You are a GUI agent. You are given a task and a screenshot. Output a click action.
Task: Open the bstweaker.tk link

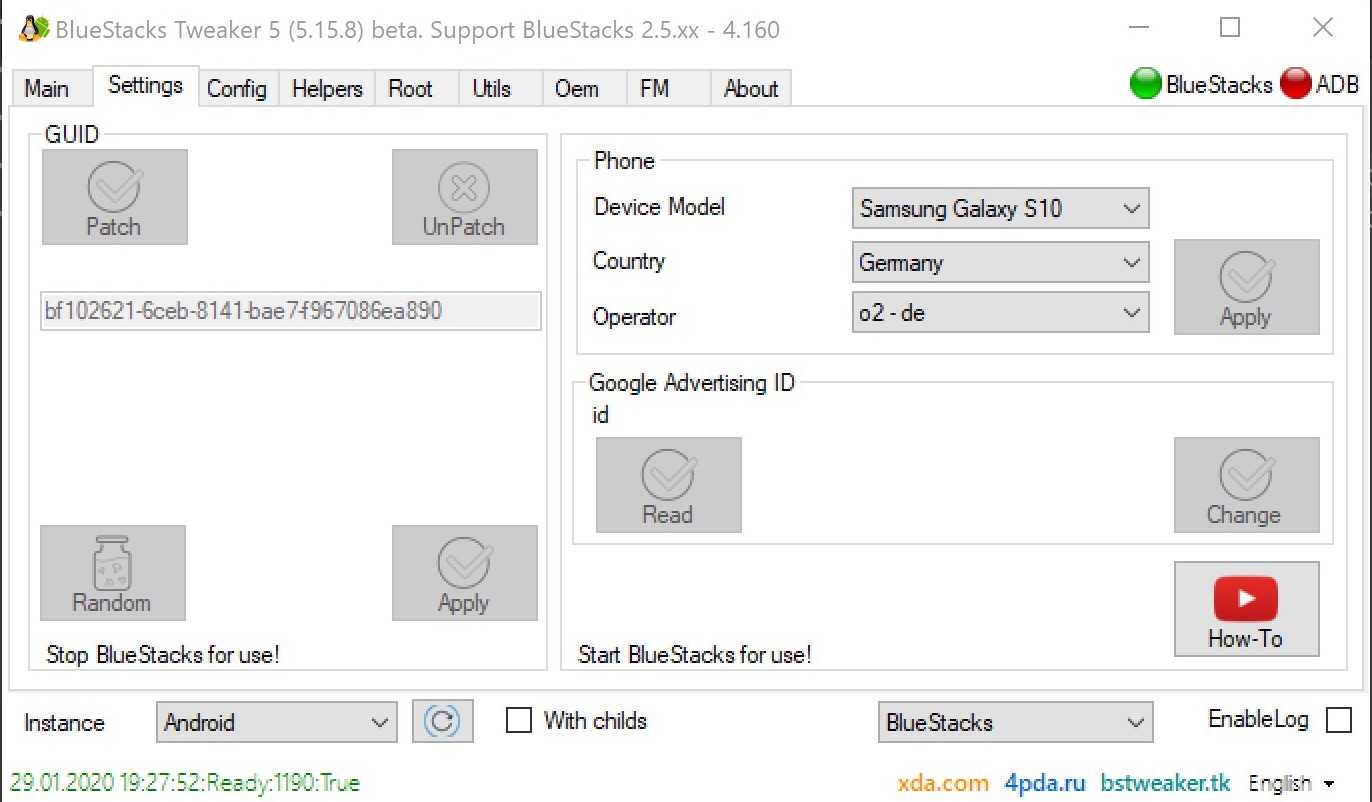coord(1166,783)
